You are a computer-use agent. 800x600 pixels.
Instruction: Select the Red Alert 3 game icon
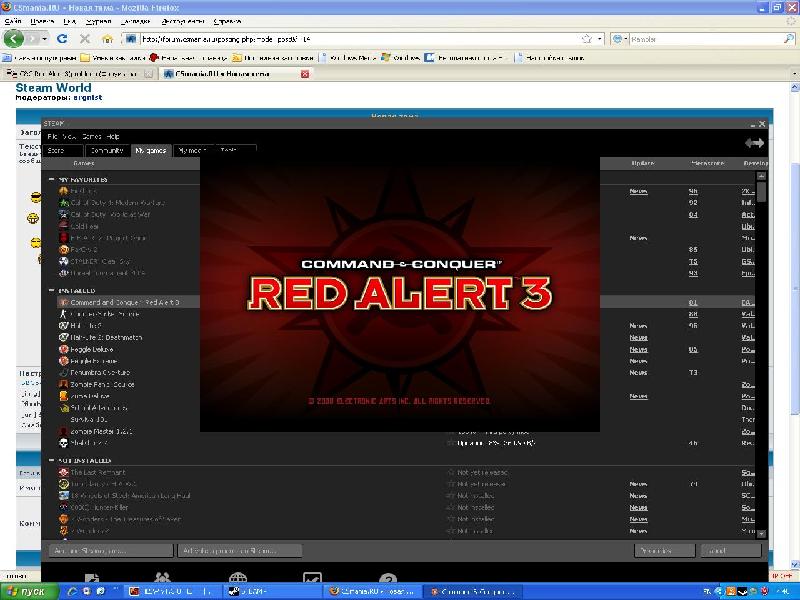click(63, 302)
